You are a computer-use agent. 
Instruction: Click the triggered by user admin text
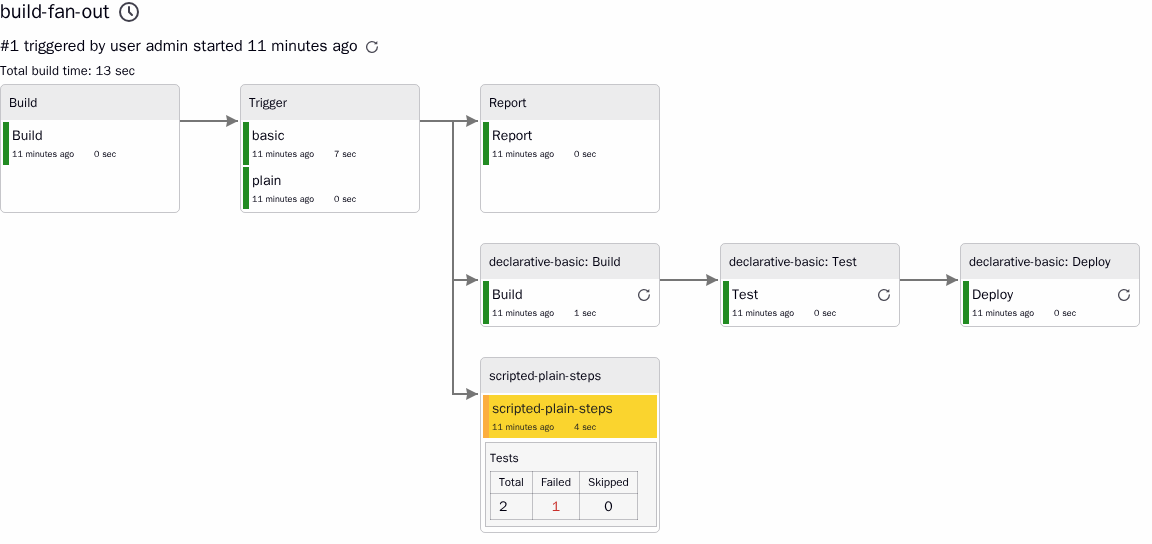(x=106, y=46)
